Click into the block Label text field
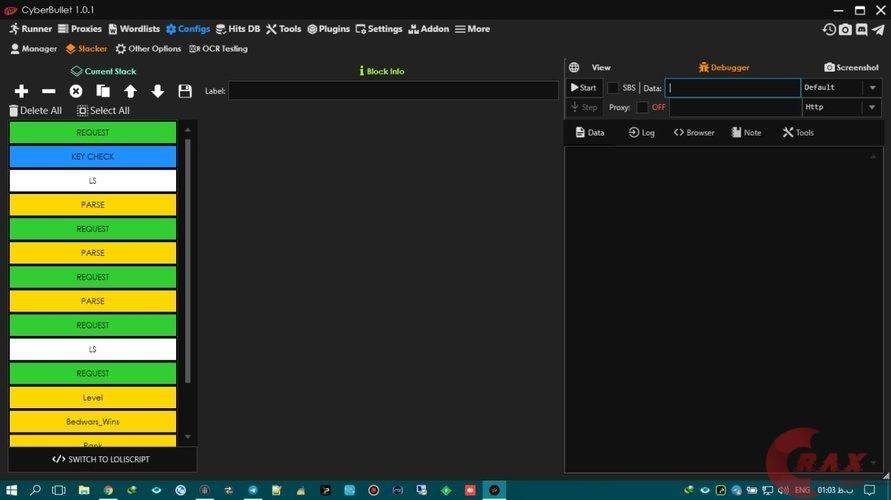Screen dimensions: 891x500 point(393,91)
